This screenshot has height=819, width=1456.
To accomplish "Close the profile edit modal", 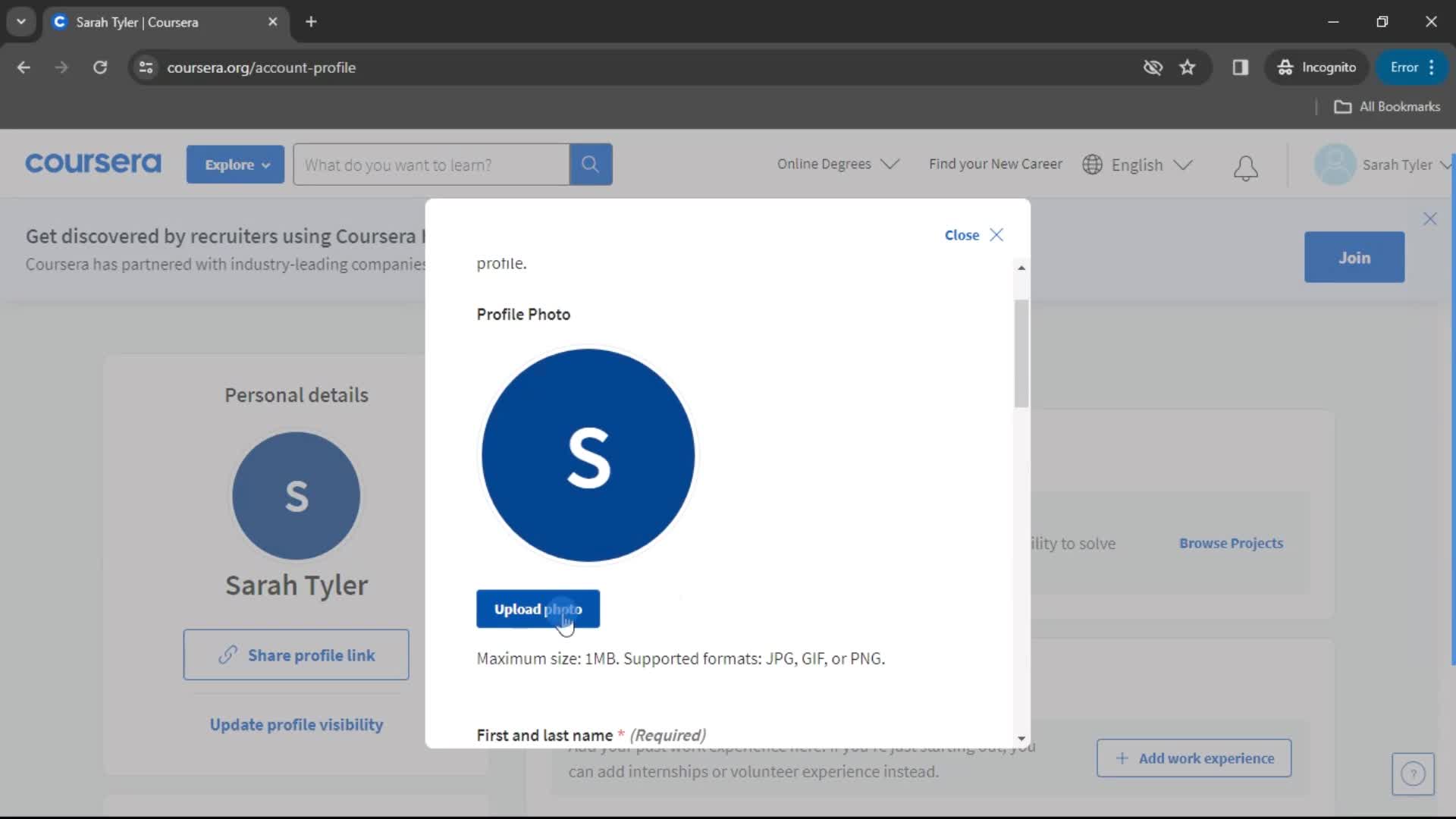I will coord(996,234).
